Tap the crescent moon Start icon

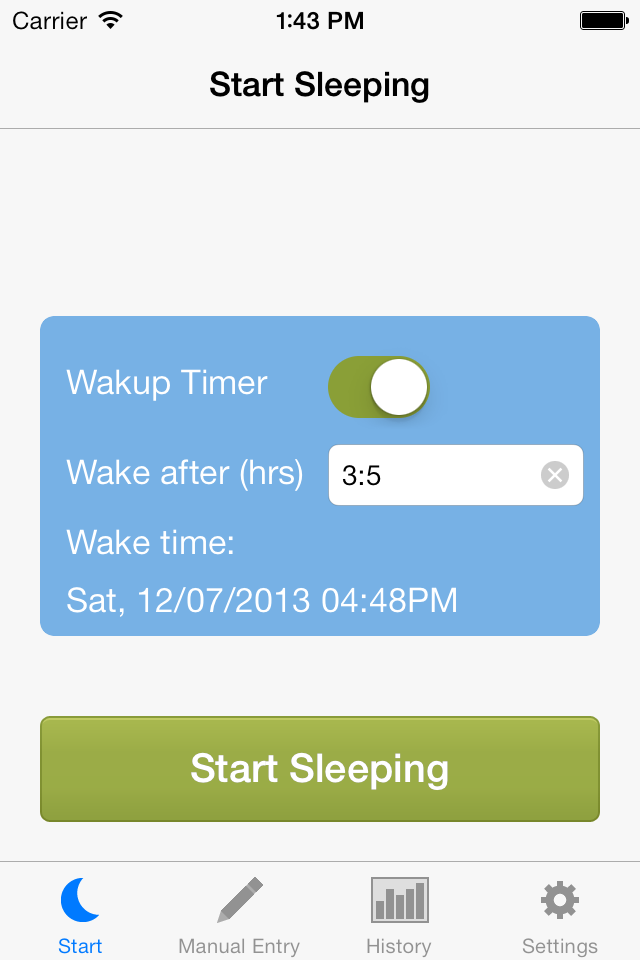(x=80, y=899)
